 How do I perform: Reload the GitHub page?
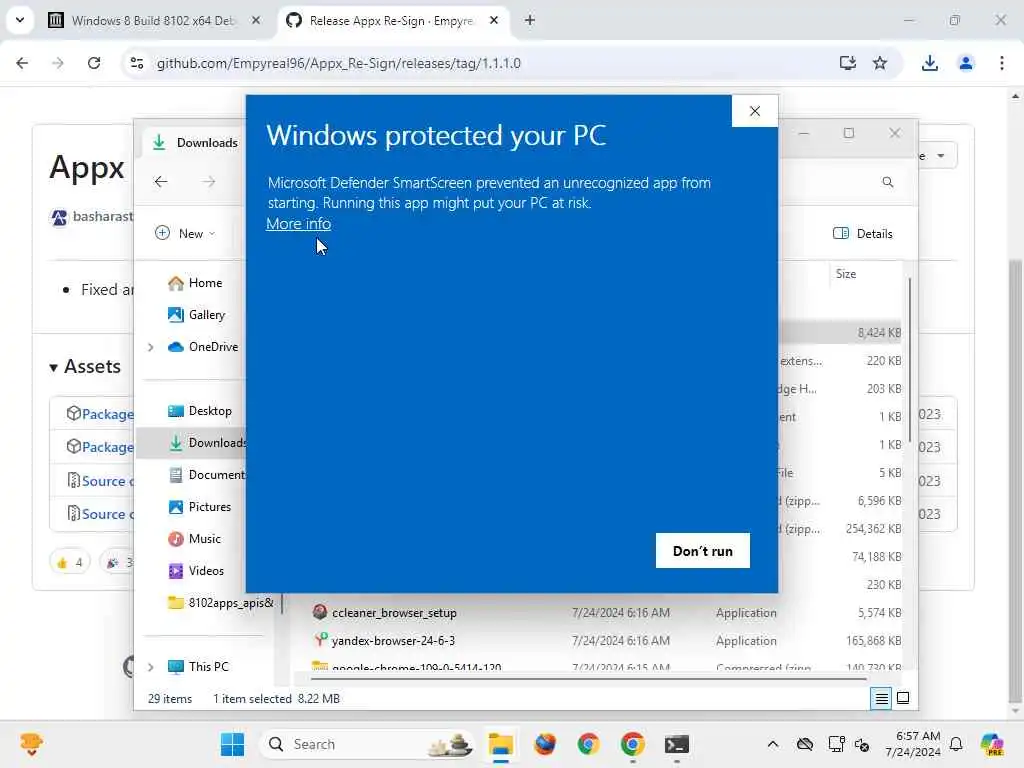tap(94, 63)
